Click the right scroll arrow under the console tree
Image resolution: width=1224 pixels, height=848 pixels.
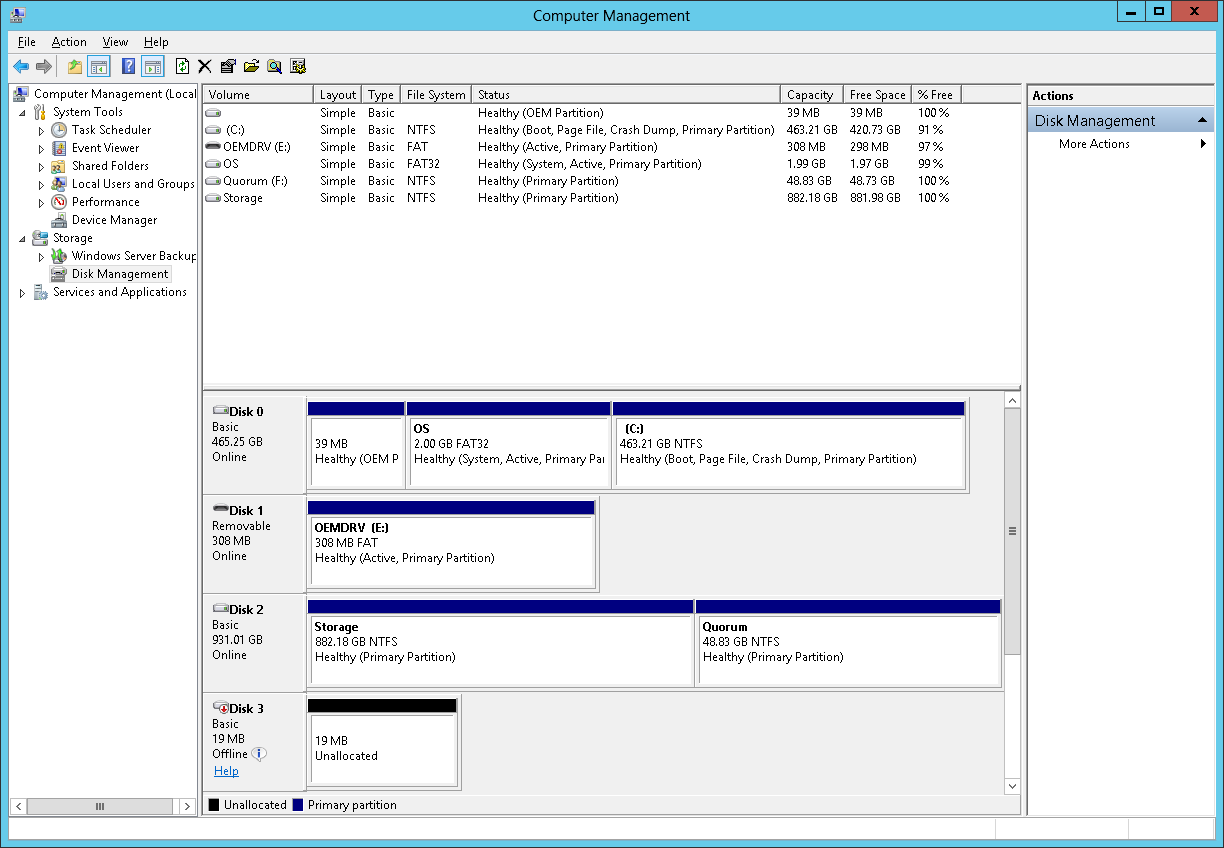tap(187, 806)
